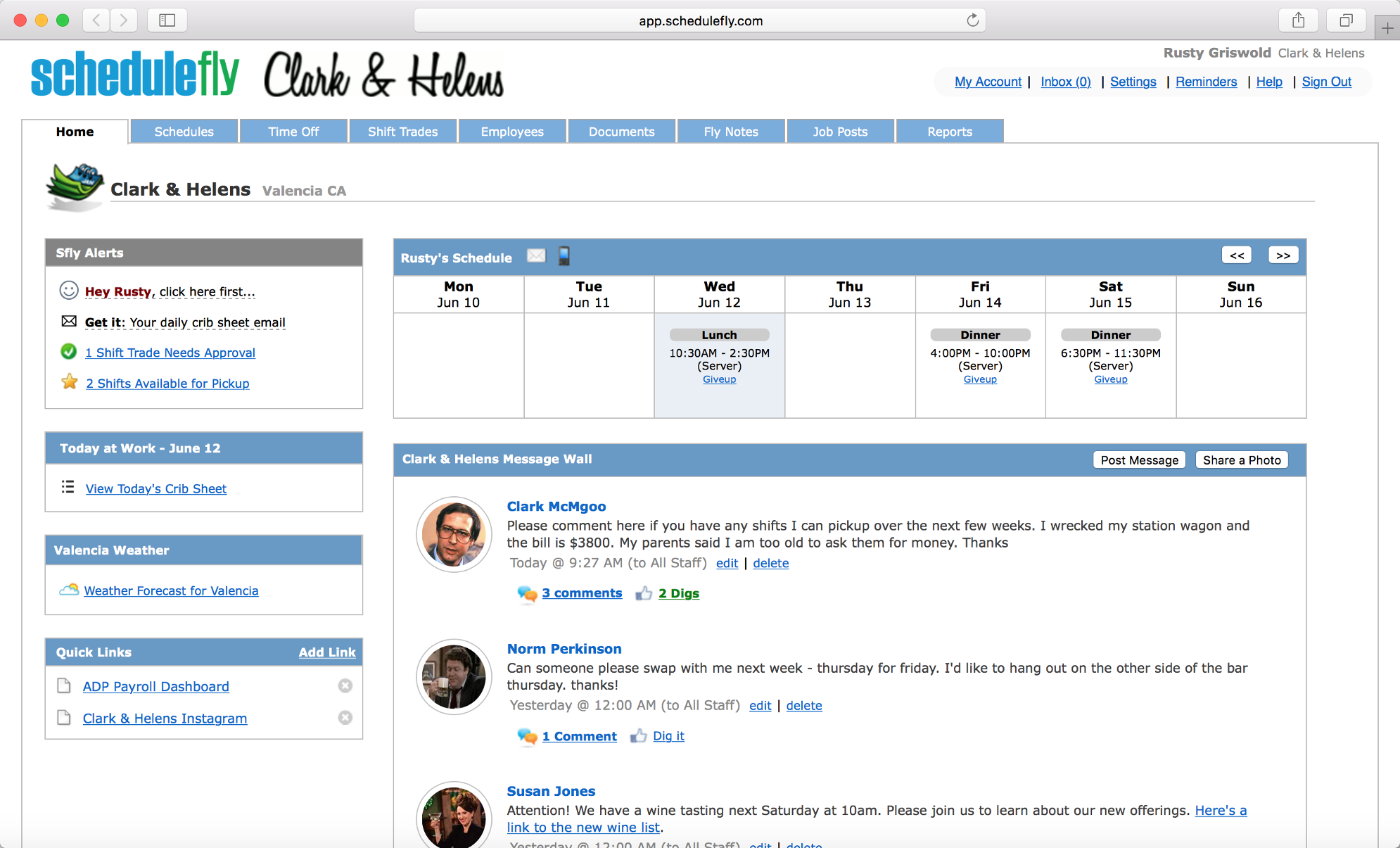This screenshot has height=848, width=1400.
Task: Click the Share a Photo button
Action: 1242,460
